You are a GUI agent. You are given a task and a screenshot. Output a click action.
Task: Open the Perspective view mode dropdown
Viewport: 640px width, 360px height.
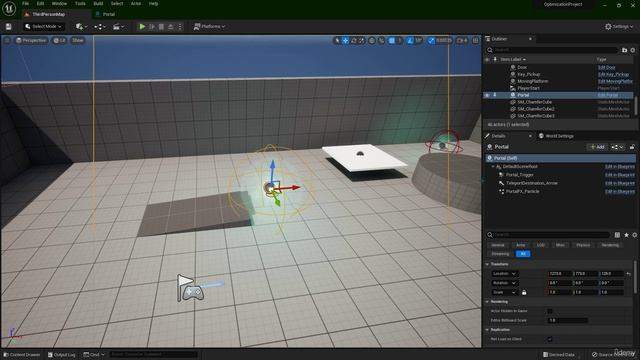pos(31,40)
